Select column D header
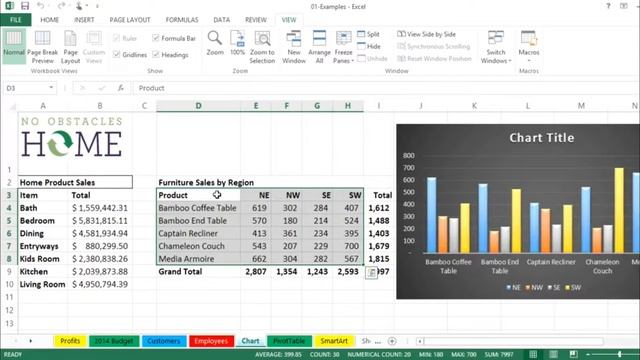This screenshot has width=640, height=360. [198, 106]
